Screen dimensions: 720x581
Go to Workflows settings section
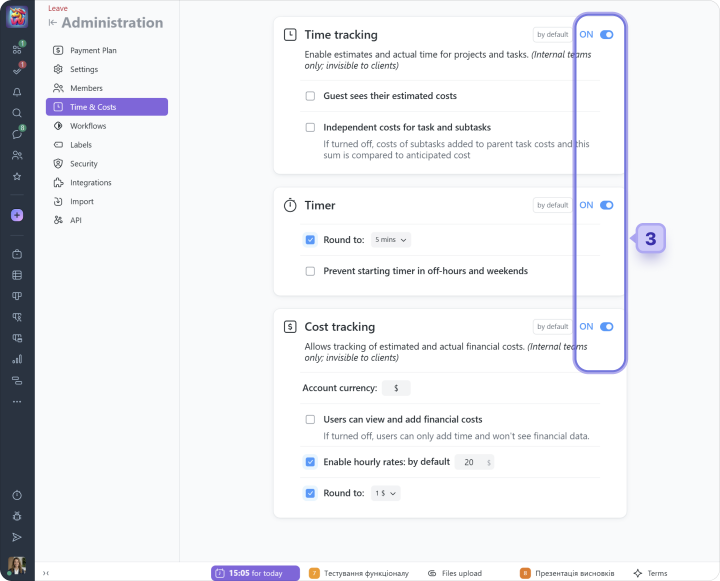tap(88, 126)
